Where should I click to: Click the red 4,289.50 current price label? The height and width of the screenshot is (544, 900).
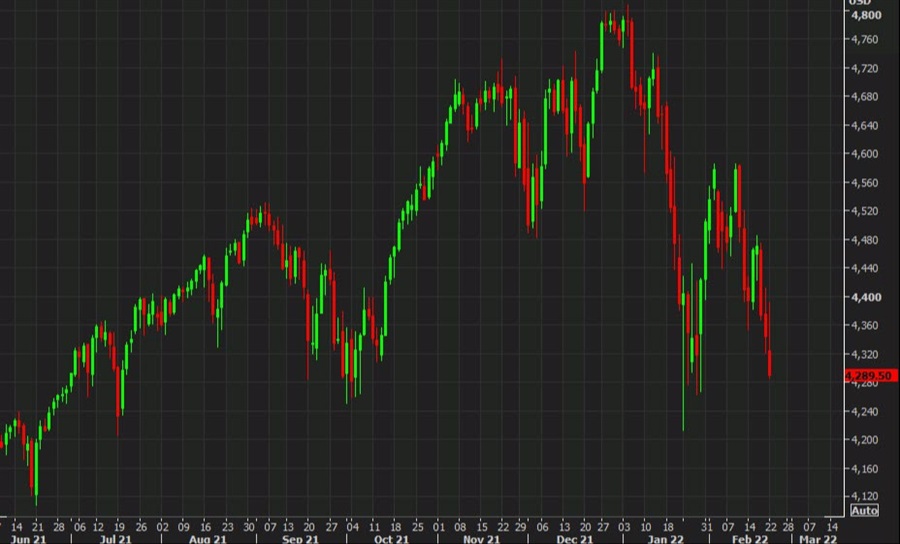click(x=868, y=375)
